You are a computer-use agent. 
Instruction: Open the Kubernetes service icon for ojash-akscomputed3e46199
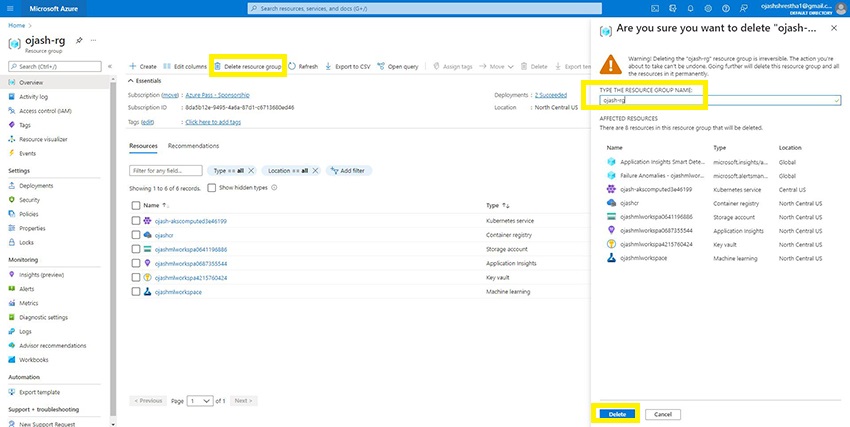pos(147,221)
